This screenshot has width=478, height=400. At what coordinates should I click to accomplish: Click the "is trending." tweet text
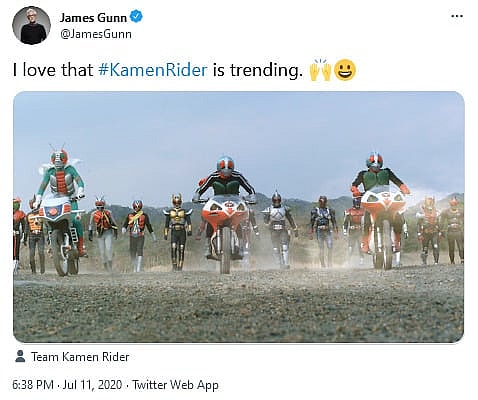point(258,70)
